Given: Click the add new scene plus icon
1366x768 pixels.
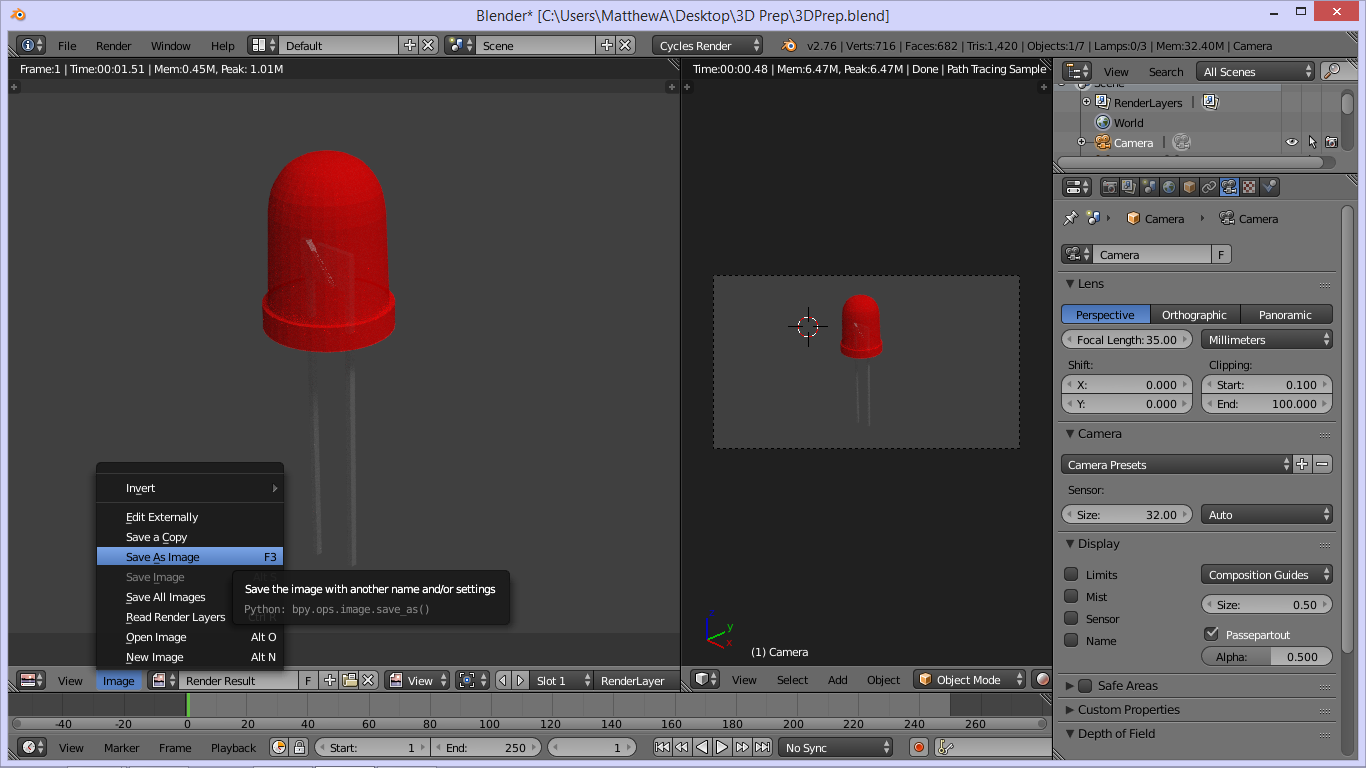Looking at the screenshot, I should click(x=607, y=45).
